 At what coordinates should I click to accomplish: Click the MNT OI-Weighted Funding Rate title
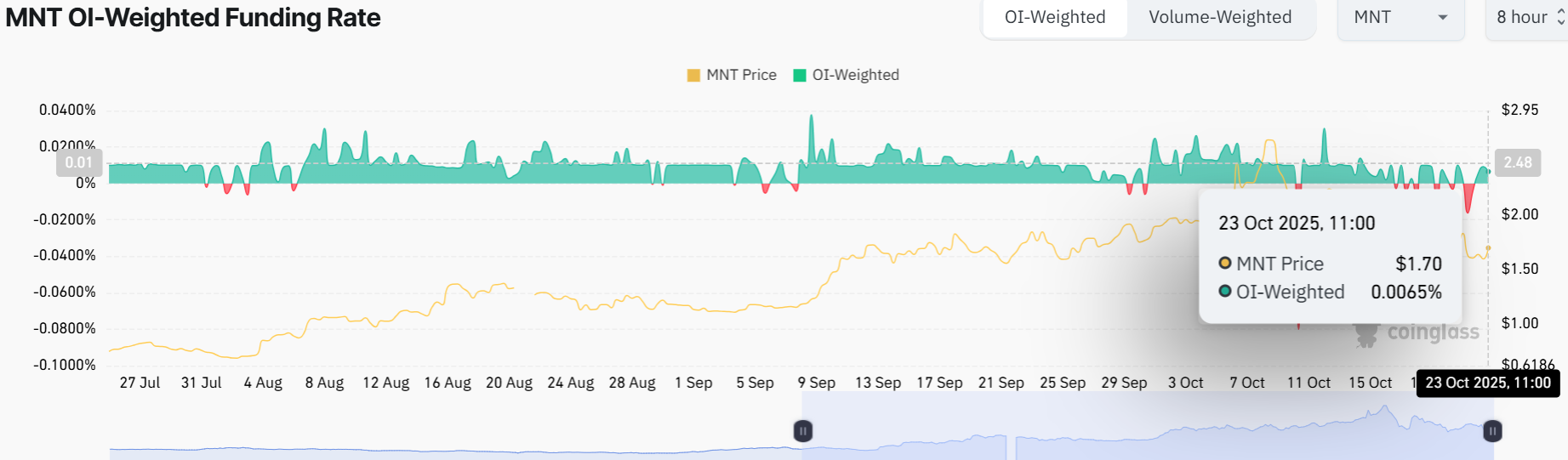[193, 18]
